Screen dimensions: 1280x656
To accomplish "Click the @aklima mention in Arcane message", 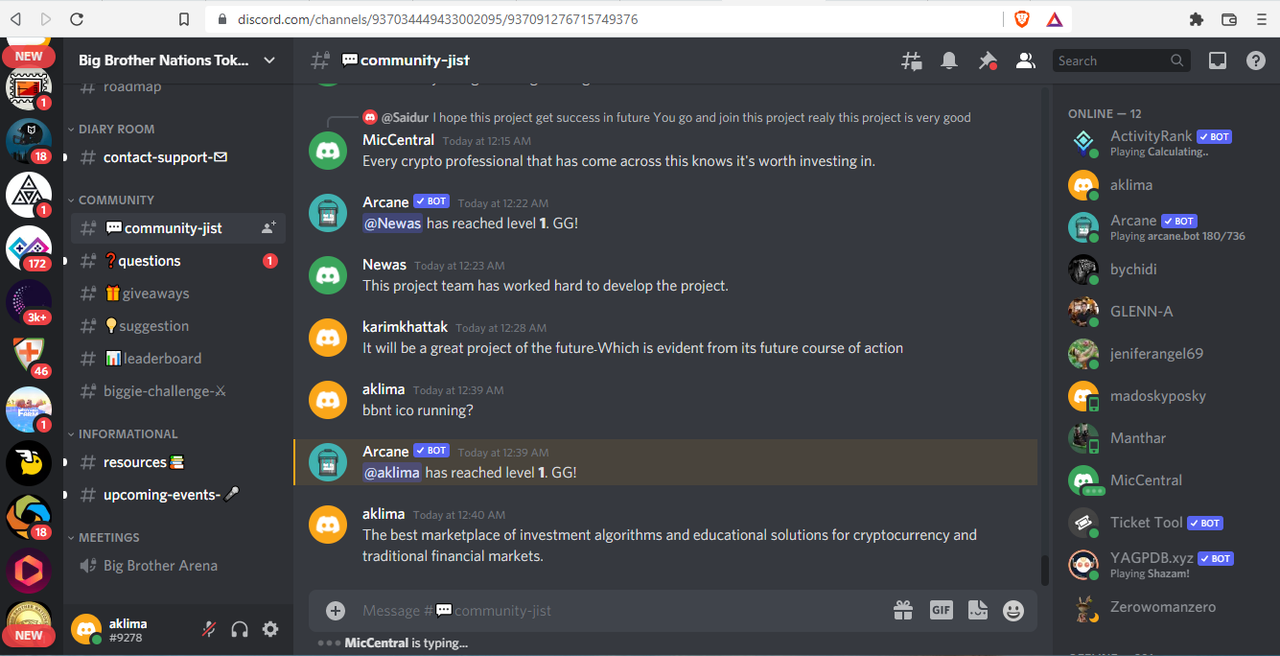I will tap(391, 472).
